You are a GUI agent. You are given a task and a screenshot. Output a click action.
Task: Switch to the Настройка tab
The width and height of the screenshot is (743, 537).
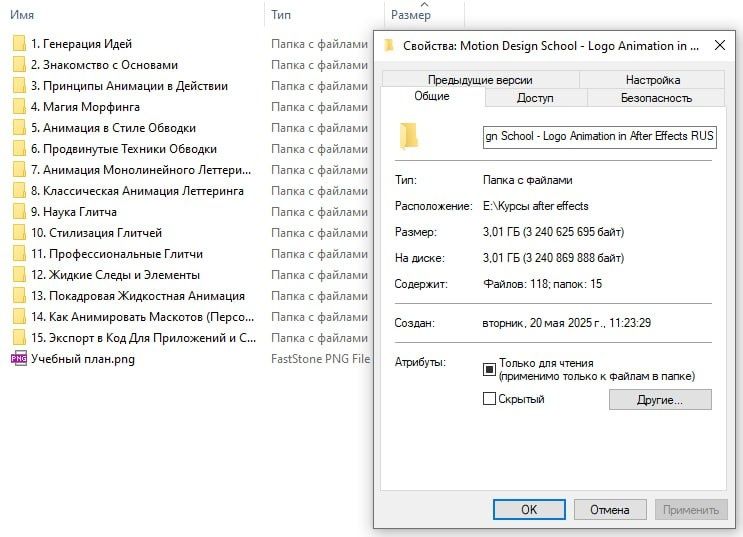652,80
